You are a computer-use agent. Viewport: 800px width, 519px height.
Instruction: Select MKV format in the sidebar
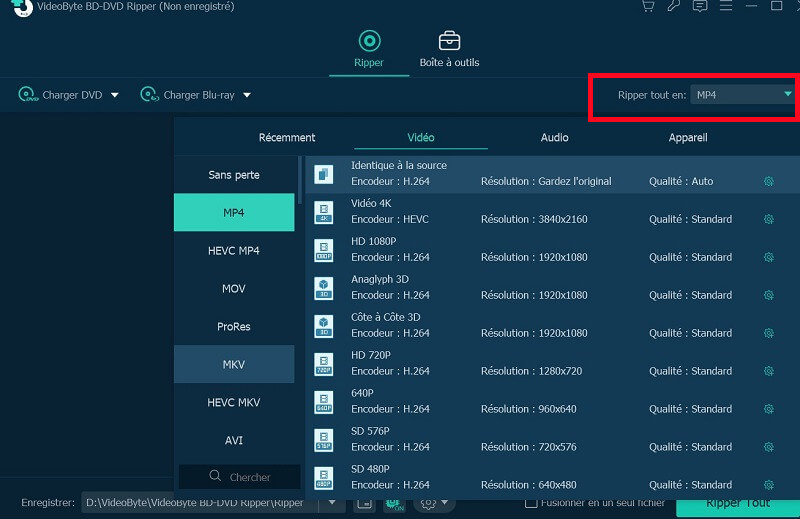(x=234, y=364)
